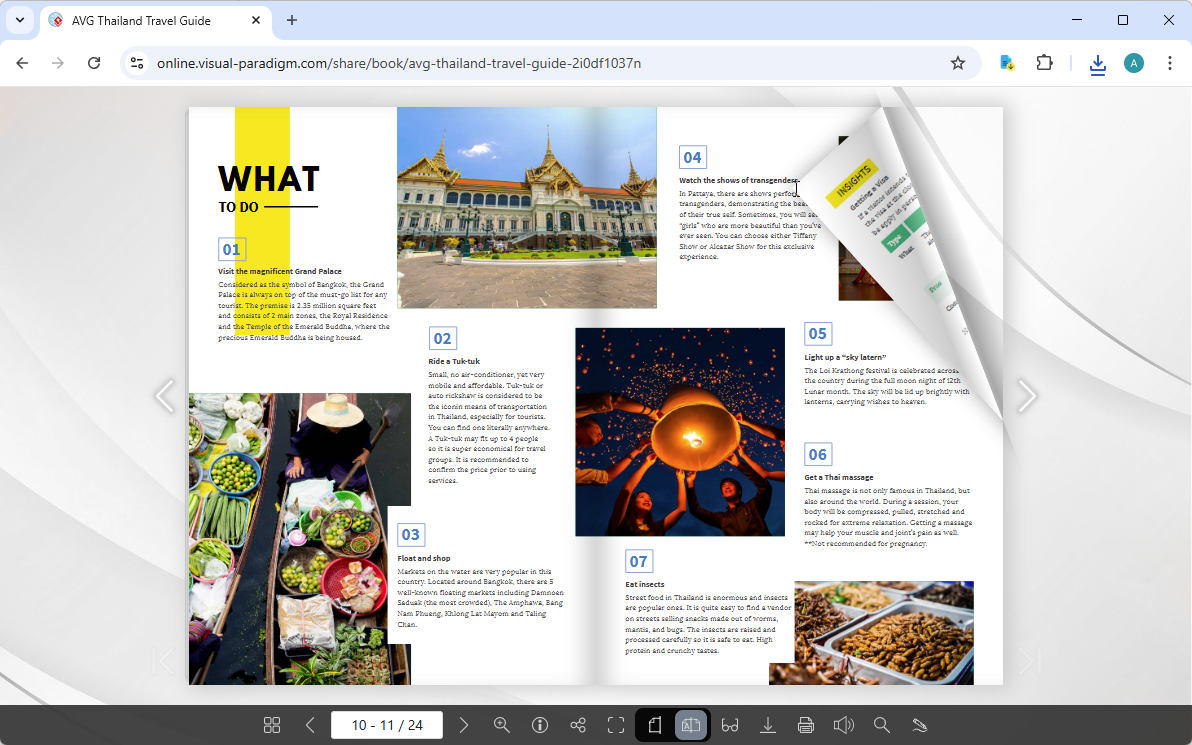Print the travel guide
Image resolution: width=1192 pixels, height=745 pixels.
[806, 724]
